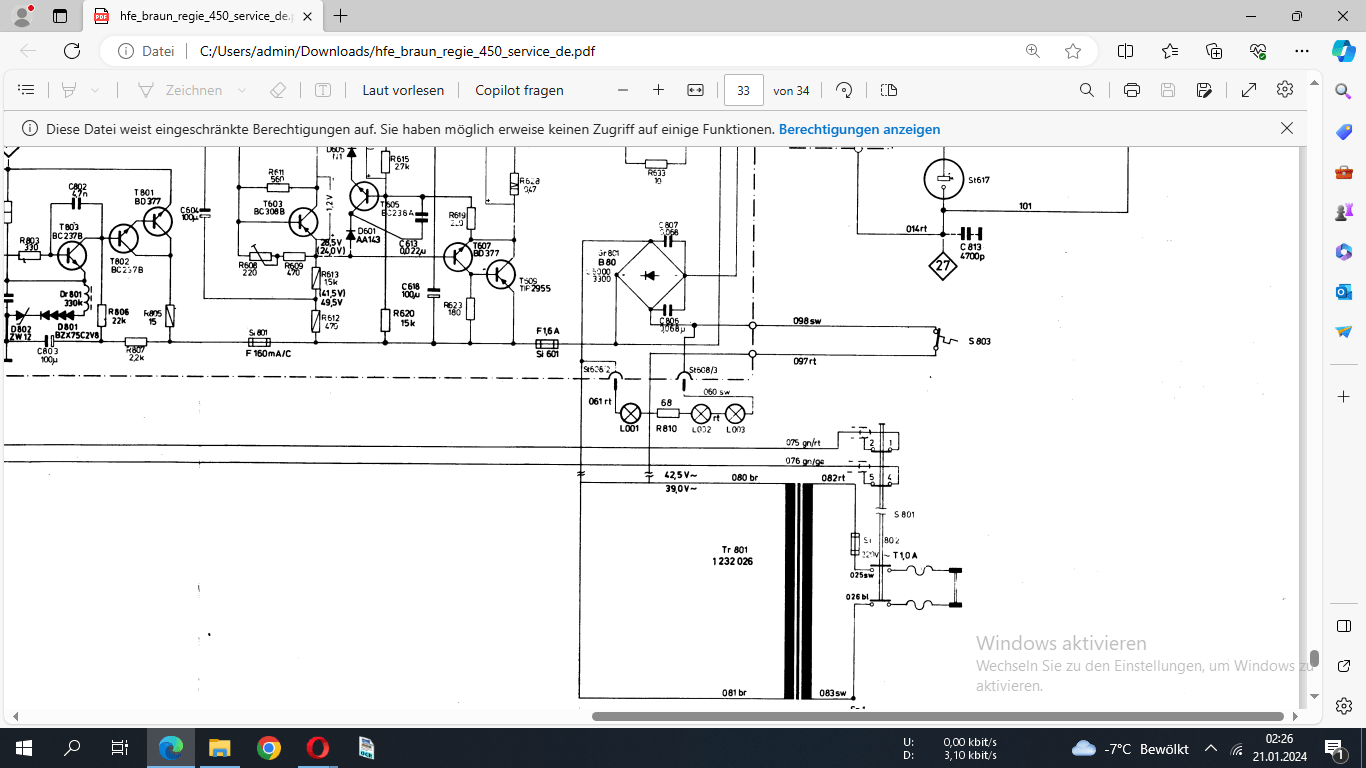Image resolution: width=1366 pixels, height=768 pixels.
Task: Open Collections panel
Action: [1214, 51]
